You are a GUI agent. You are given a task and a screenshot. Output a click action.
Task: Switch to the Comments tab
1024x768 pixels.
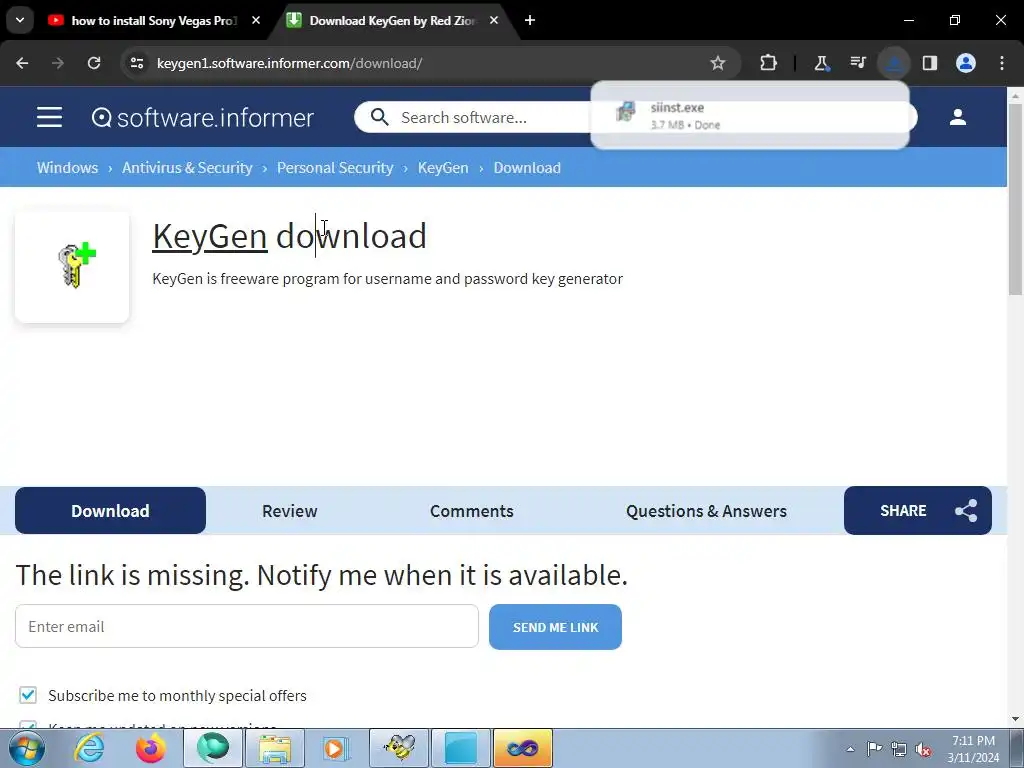472,511
